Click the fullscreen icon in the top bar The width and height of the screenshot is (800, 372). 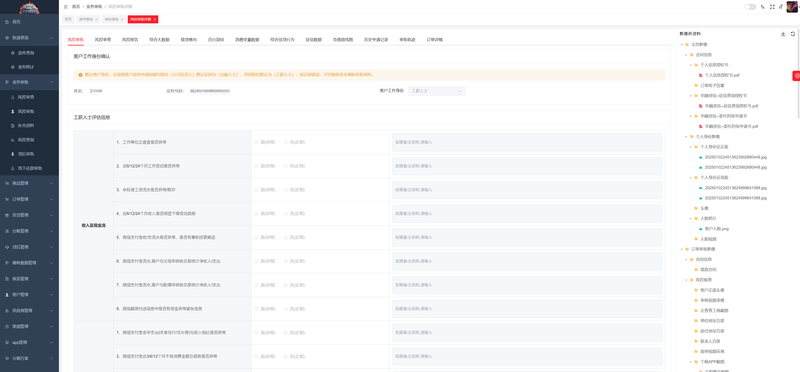click(772, 7)
